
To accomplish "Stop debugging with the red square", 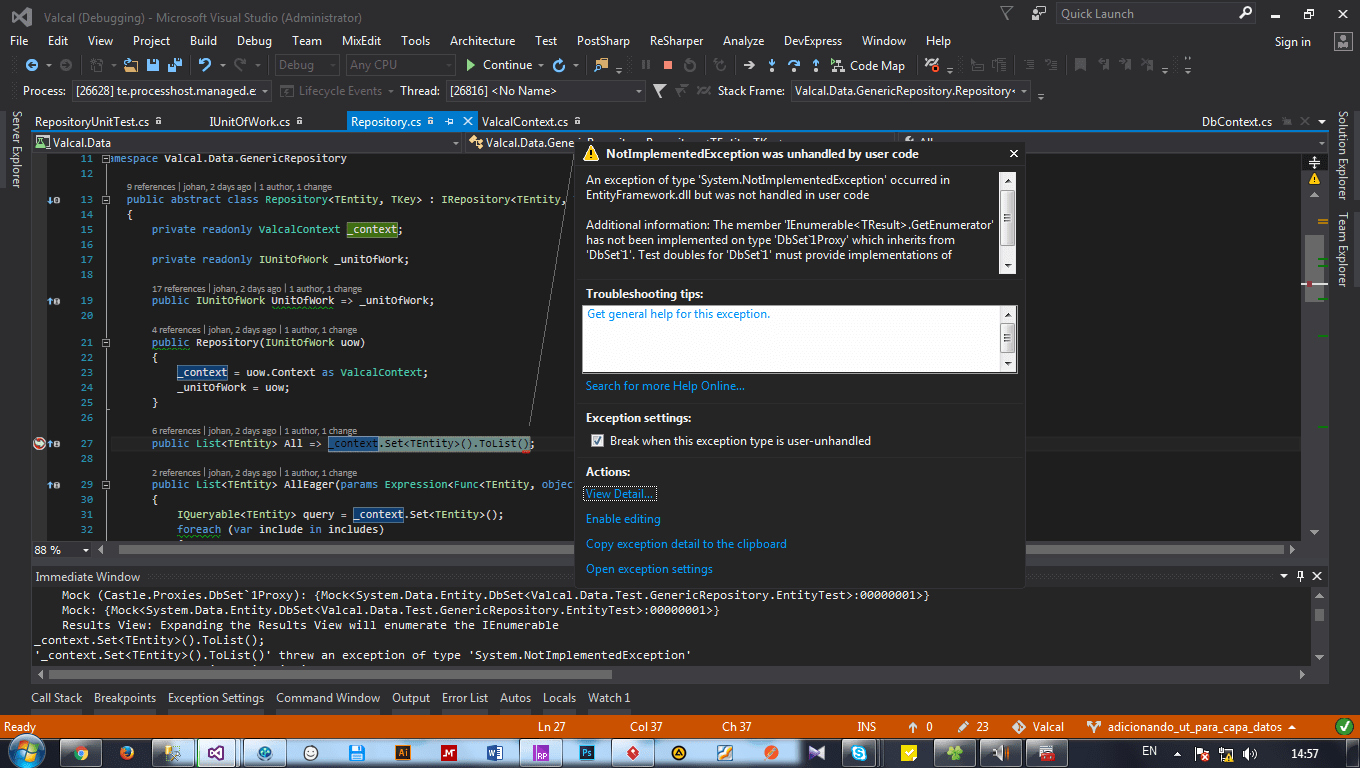I will point(667,65).
